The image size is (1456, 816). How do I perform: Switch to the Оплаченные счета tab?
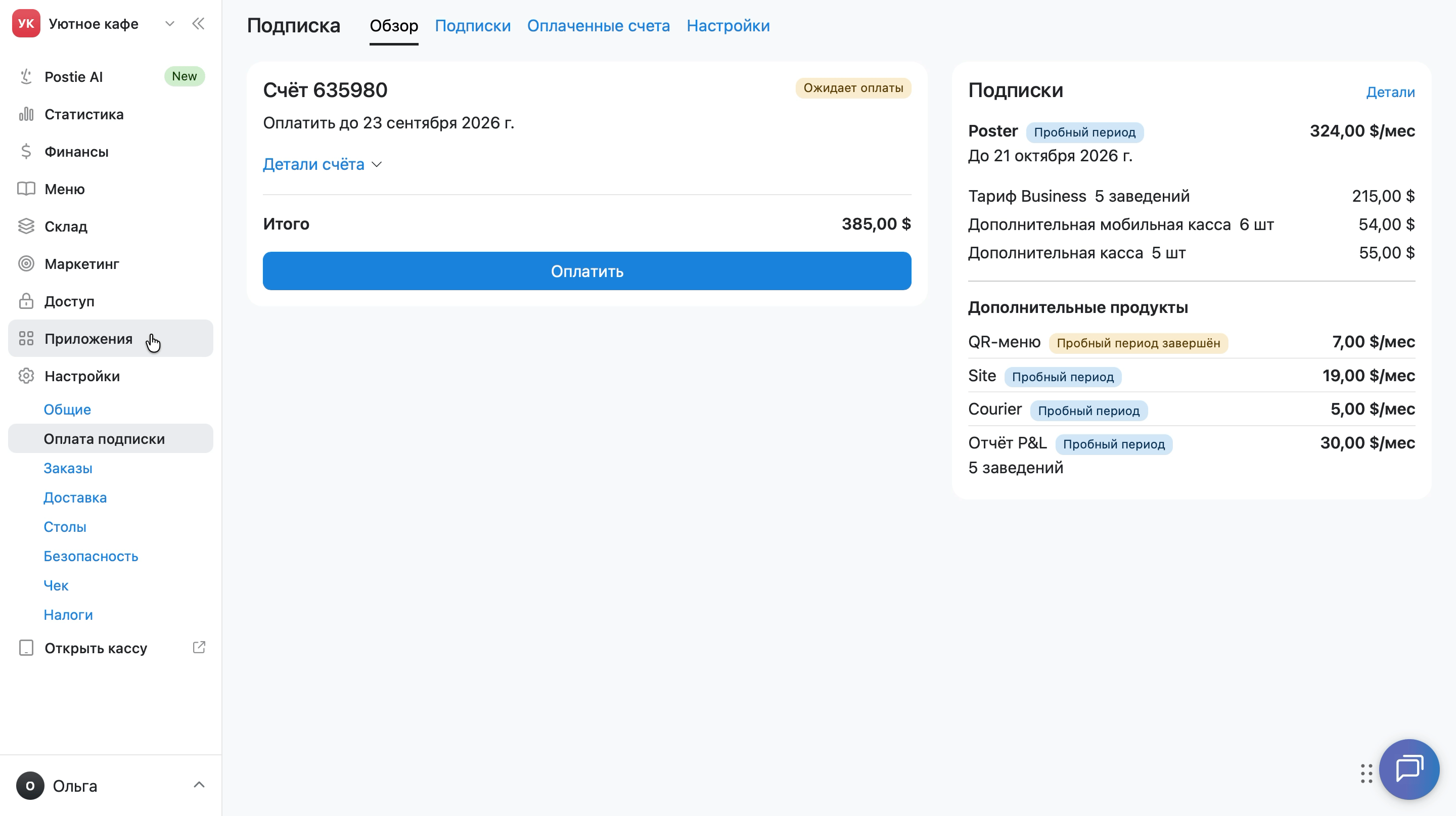click(x=598, y=26)
